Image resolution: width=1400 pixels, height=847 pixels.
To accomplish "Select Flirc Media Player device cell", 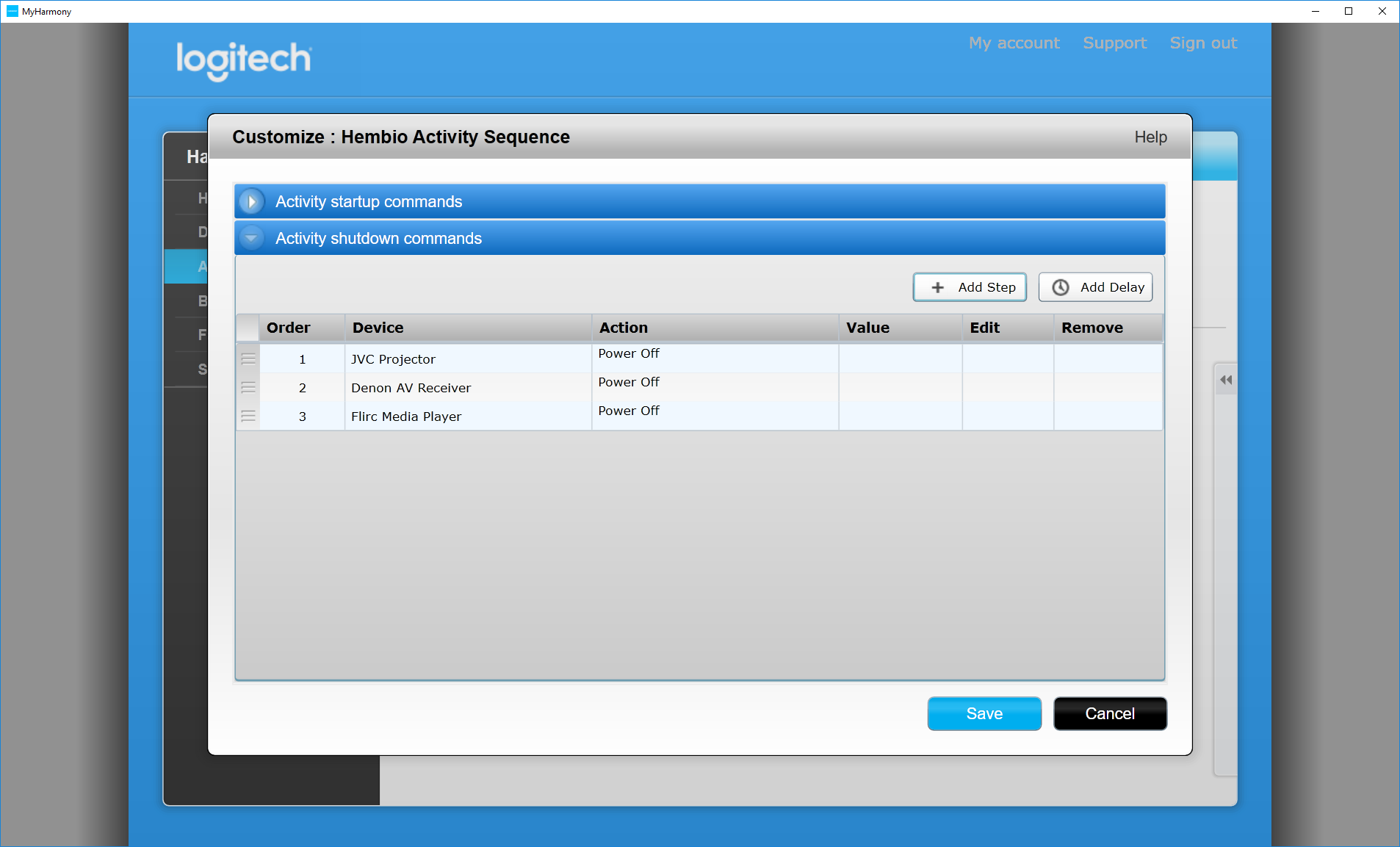I will [468, 417].
